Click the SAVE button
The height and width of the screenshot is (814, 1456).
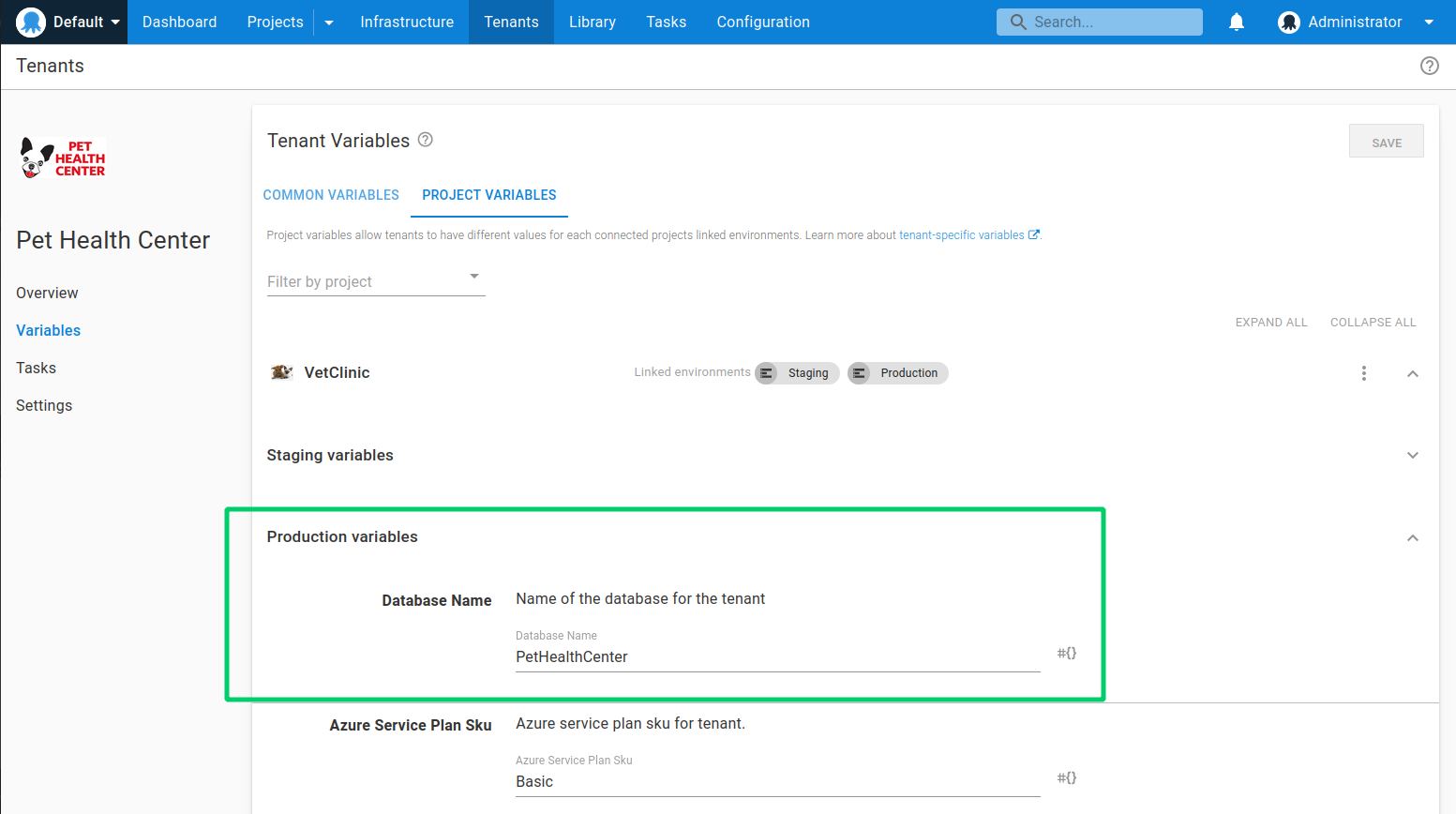pos(1386,141)
